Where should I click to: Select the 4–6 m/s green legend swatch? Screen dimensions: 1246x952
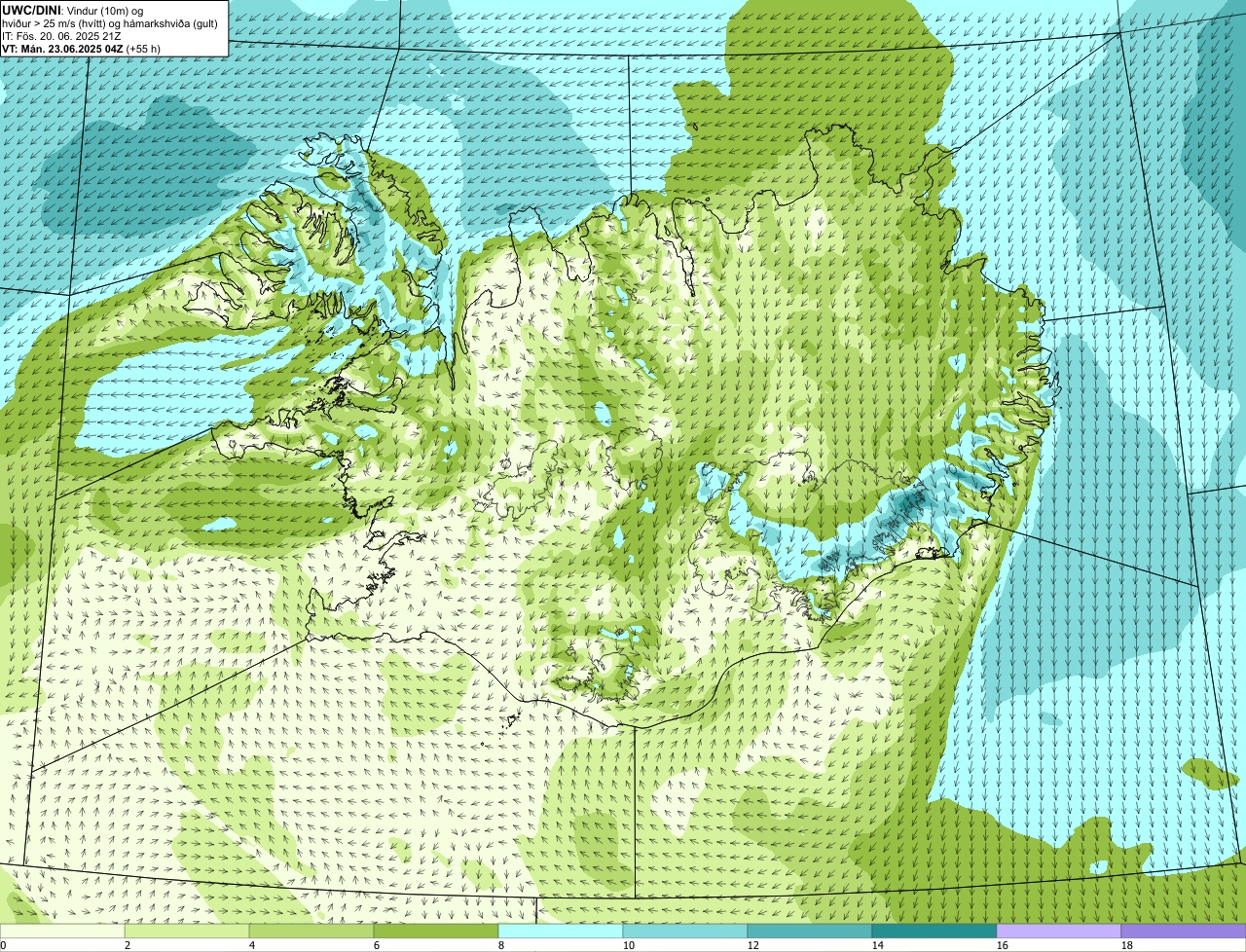tap(311, 932)
